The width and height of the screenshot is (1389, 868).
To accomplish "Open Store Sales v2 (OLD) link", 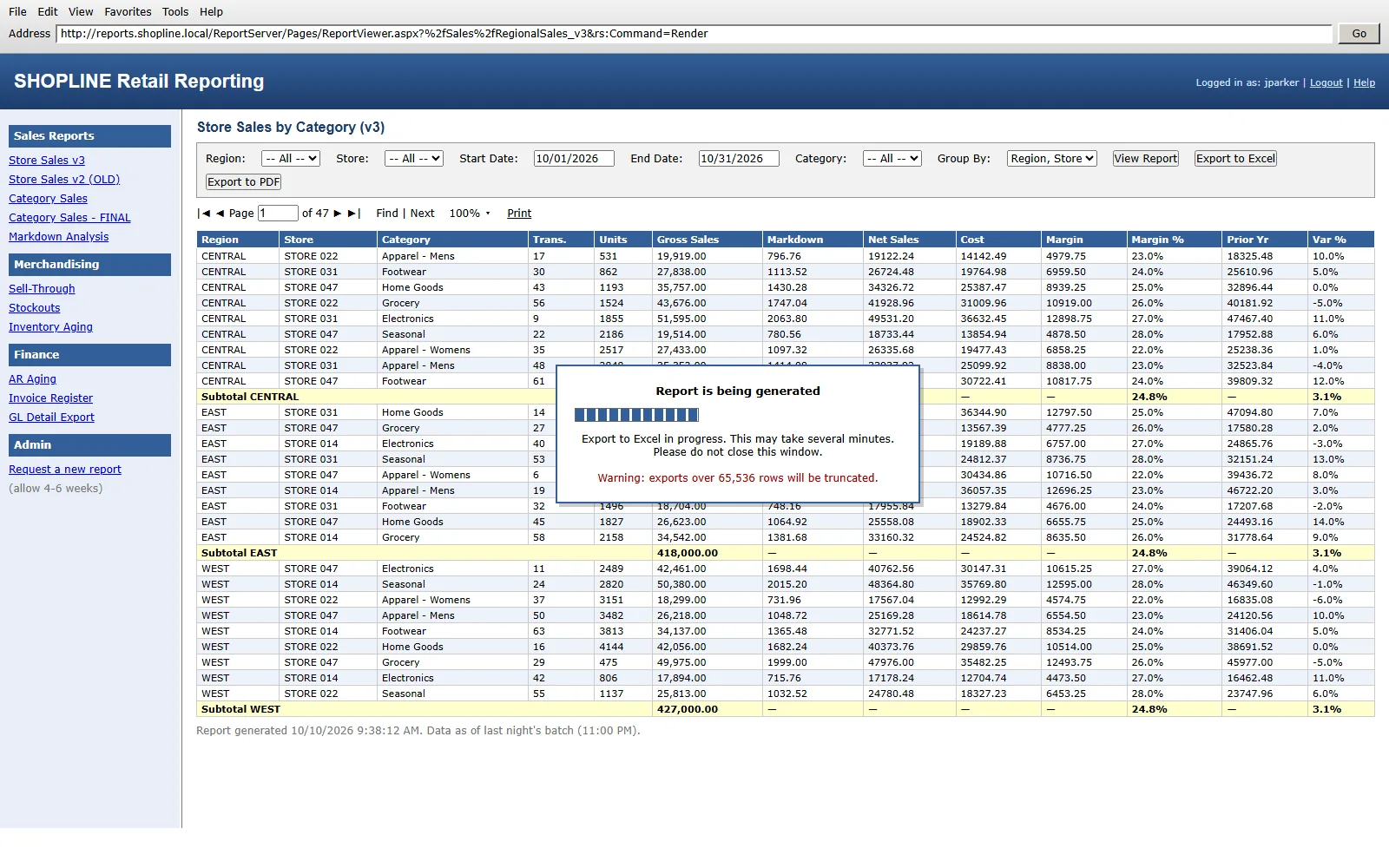I will 64,180.
